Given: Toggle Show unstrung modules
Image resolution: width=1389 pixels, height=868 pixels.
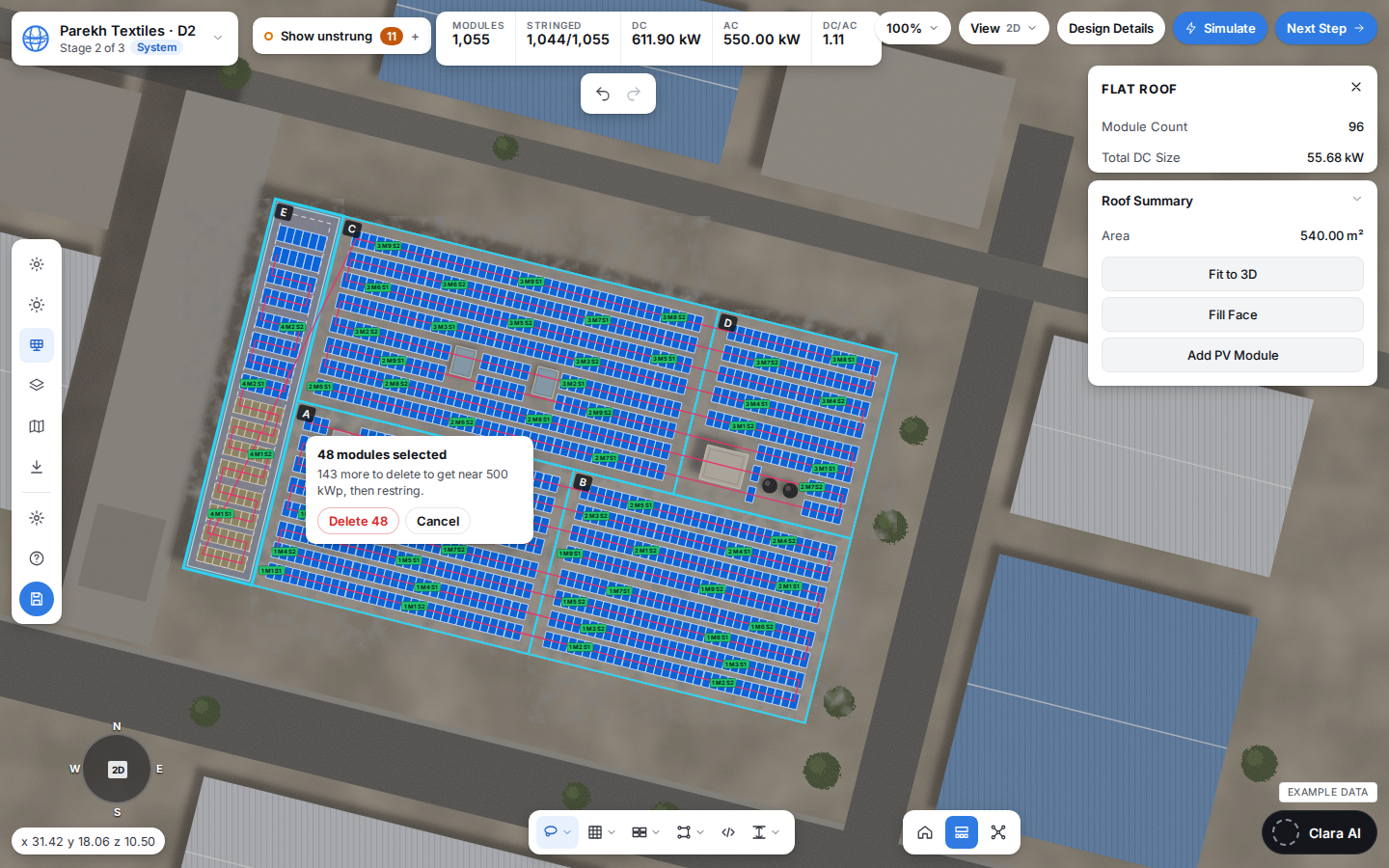Looking at the screenshot, I should pyautogui.click(x=326, y=37).
